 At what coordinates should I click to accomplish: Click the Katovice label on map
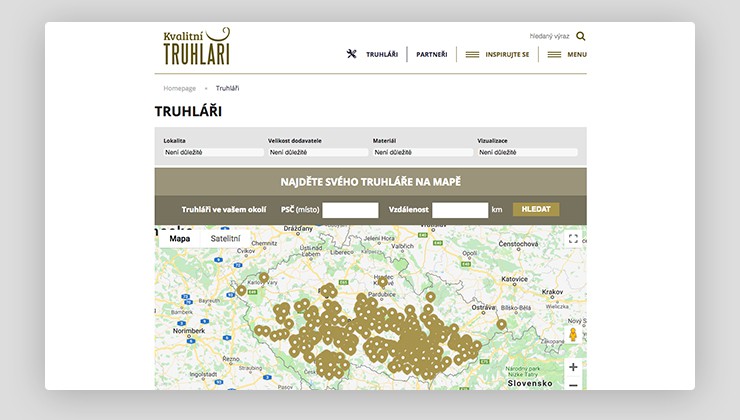514,279
